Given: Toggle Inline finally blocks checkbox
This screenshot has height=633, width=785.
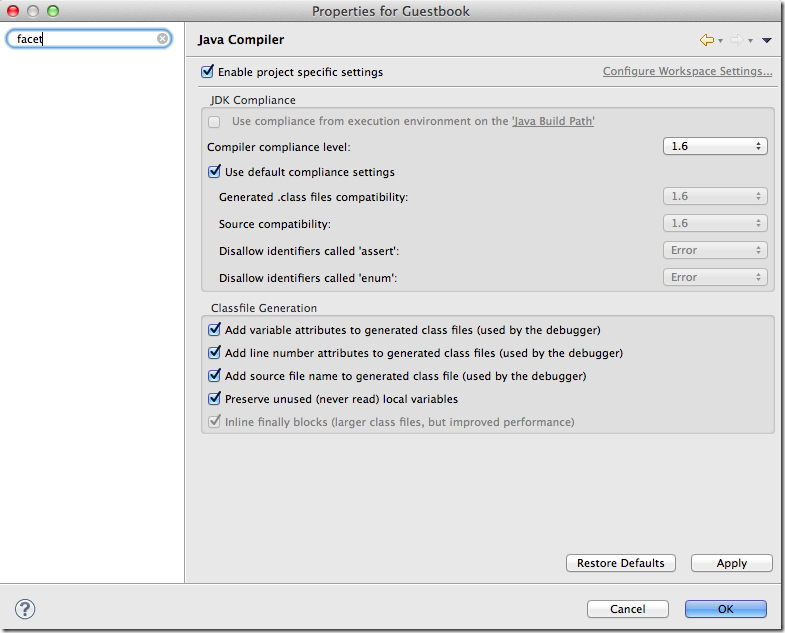Looking at the screenshot, I should pos(214,422).
